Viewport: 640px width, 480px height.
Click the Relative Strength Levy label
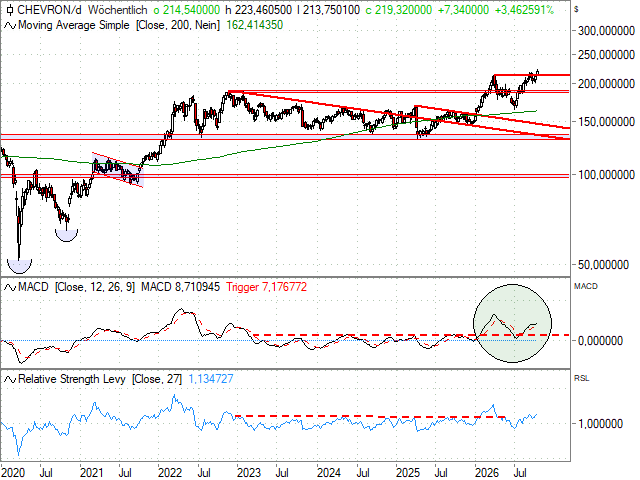coord(72,379)
